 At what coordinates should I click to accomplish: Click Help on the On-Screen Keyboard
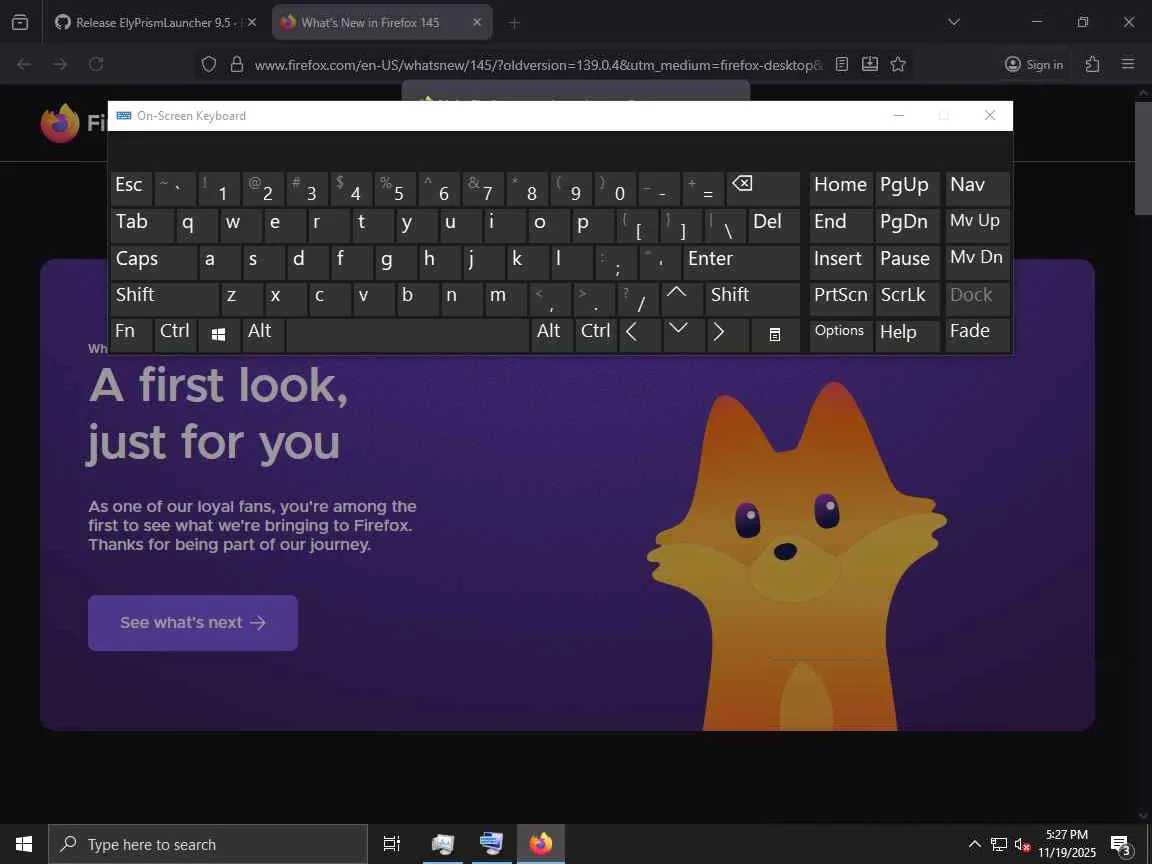pyautogui.click(x=907, y=335)
